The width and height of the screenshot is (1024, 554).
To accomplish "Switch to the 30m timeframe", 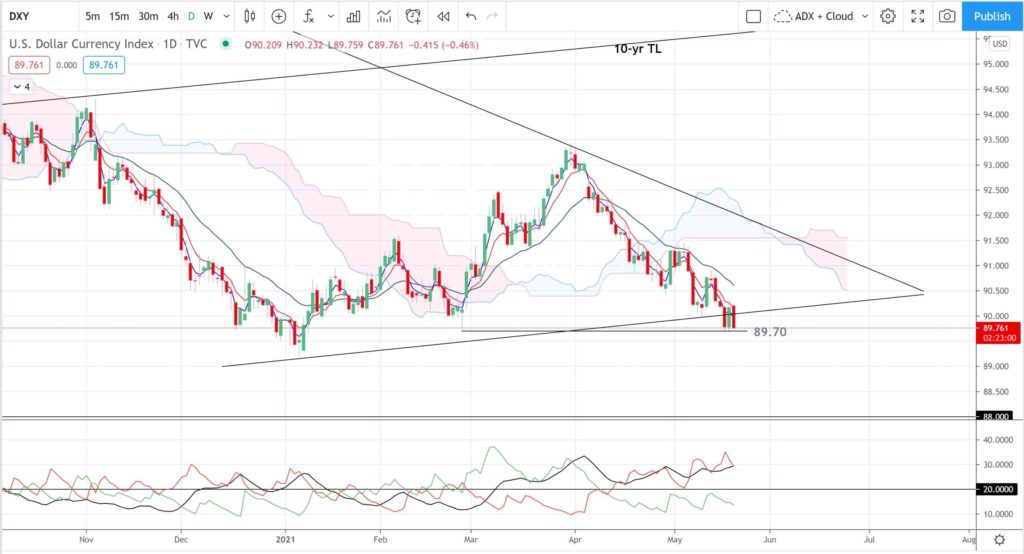I will [148, 16].
